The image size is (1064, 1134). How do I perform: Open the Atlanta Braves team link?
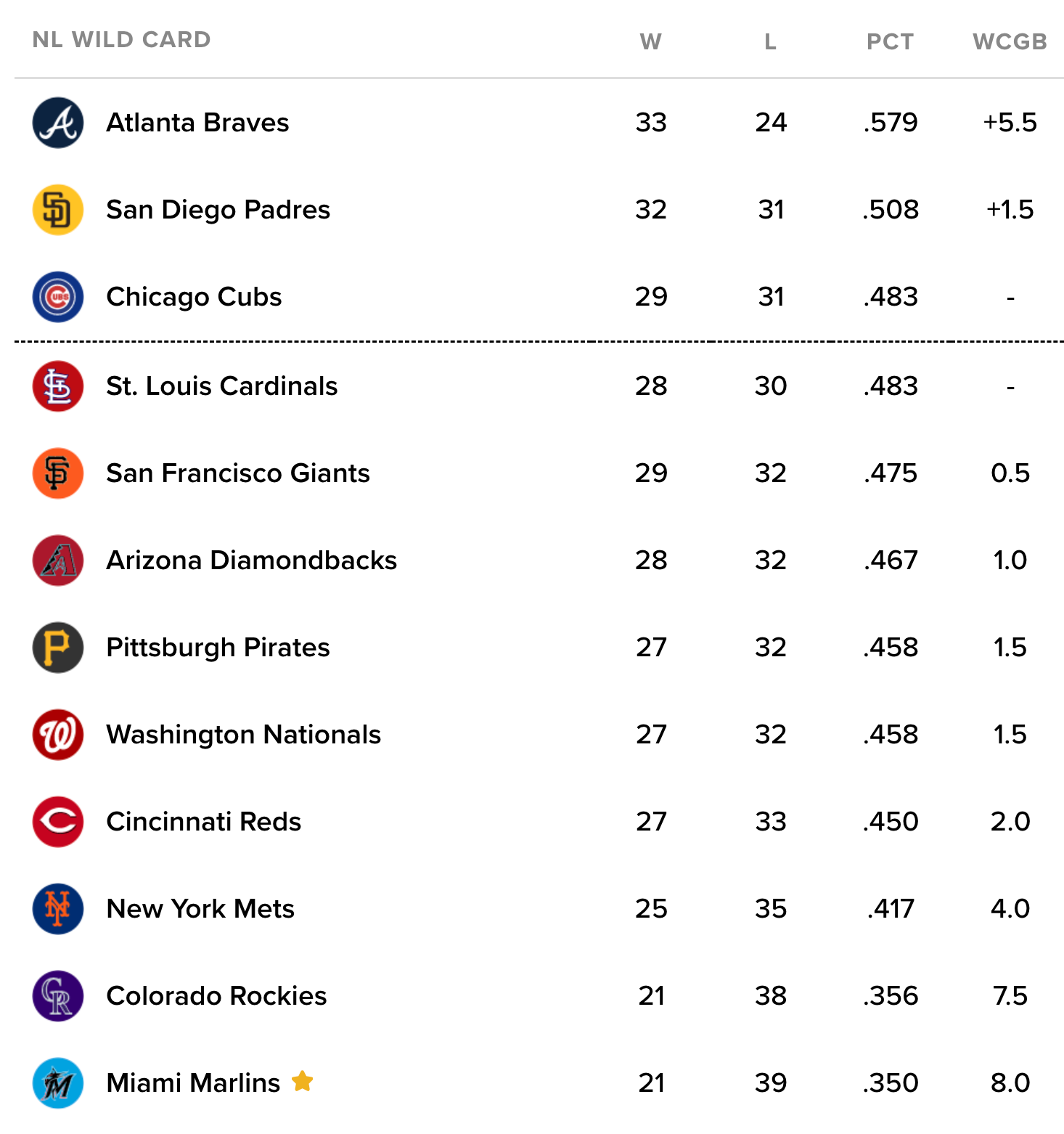point(197,123)
